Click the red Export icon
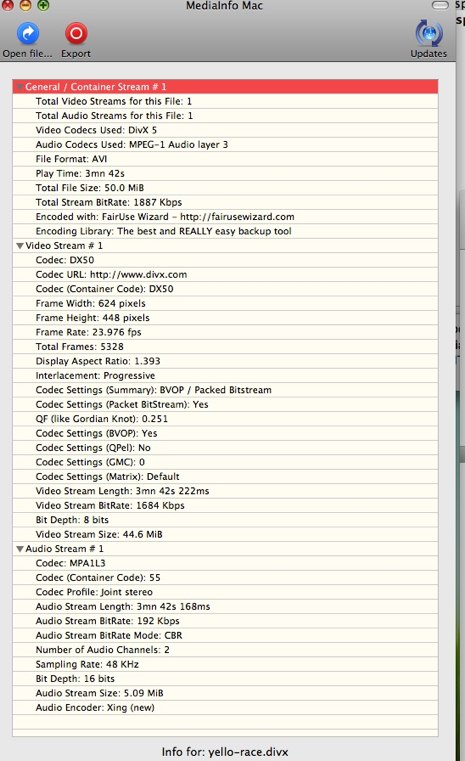The height and width of the screenshot is (761, 465). coord(76,33)
